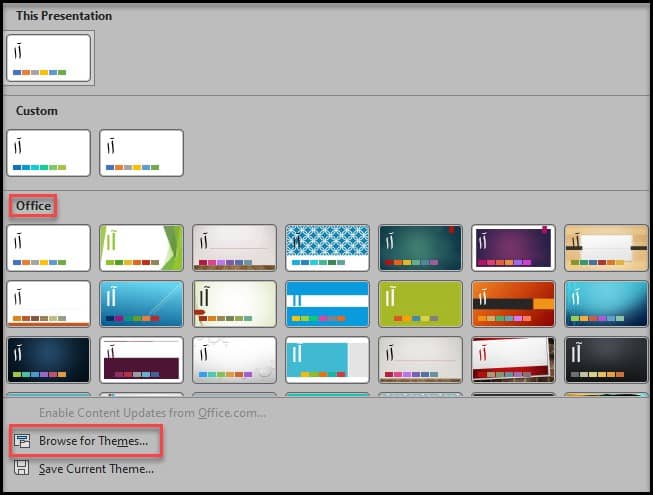Select the current theme under This Presentation

pyautogui.click(x=48, y=57)
